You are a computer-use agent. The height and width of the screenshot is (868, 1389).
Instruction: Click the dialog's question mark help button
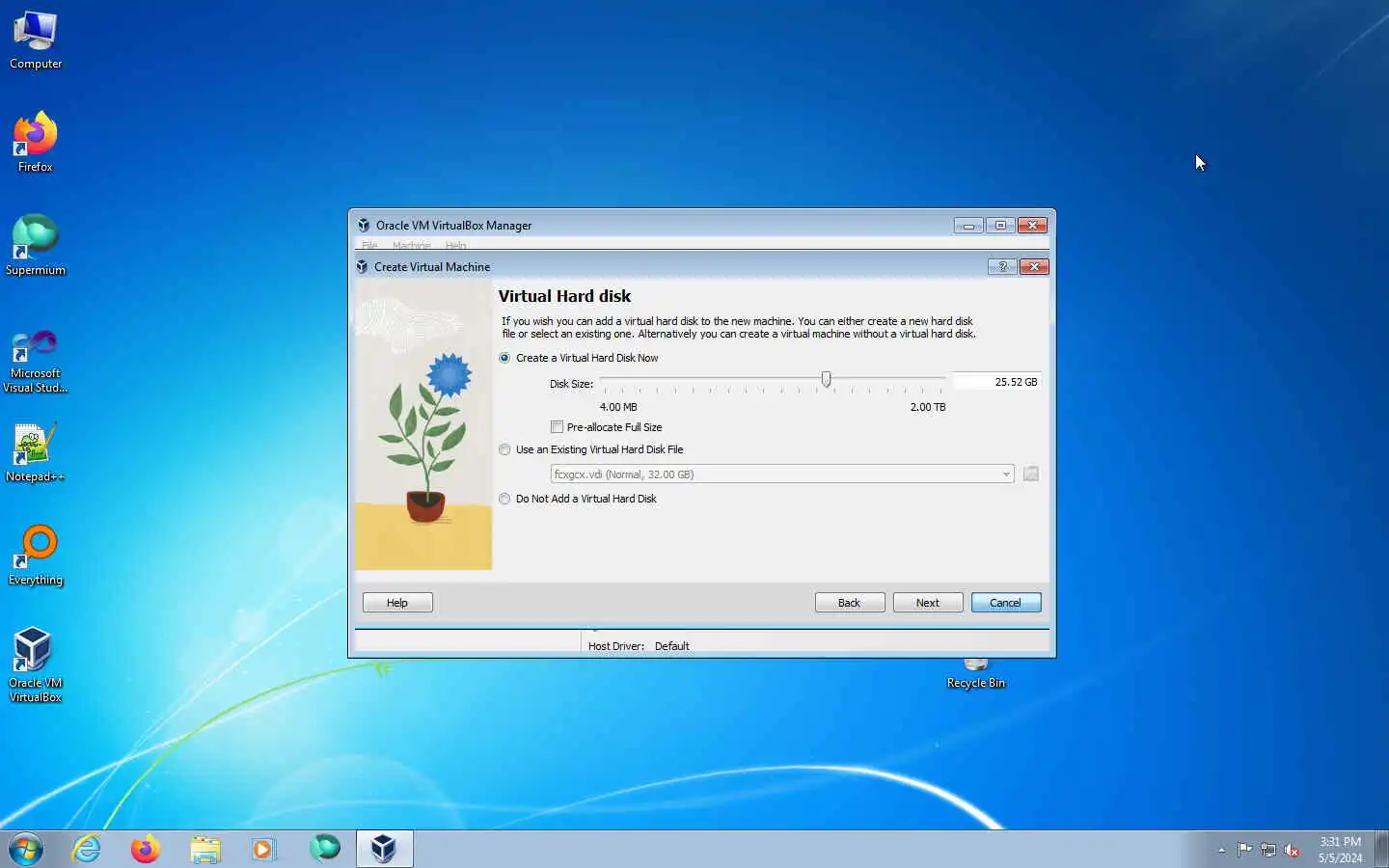click(x=1002, y=266)
